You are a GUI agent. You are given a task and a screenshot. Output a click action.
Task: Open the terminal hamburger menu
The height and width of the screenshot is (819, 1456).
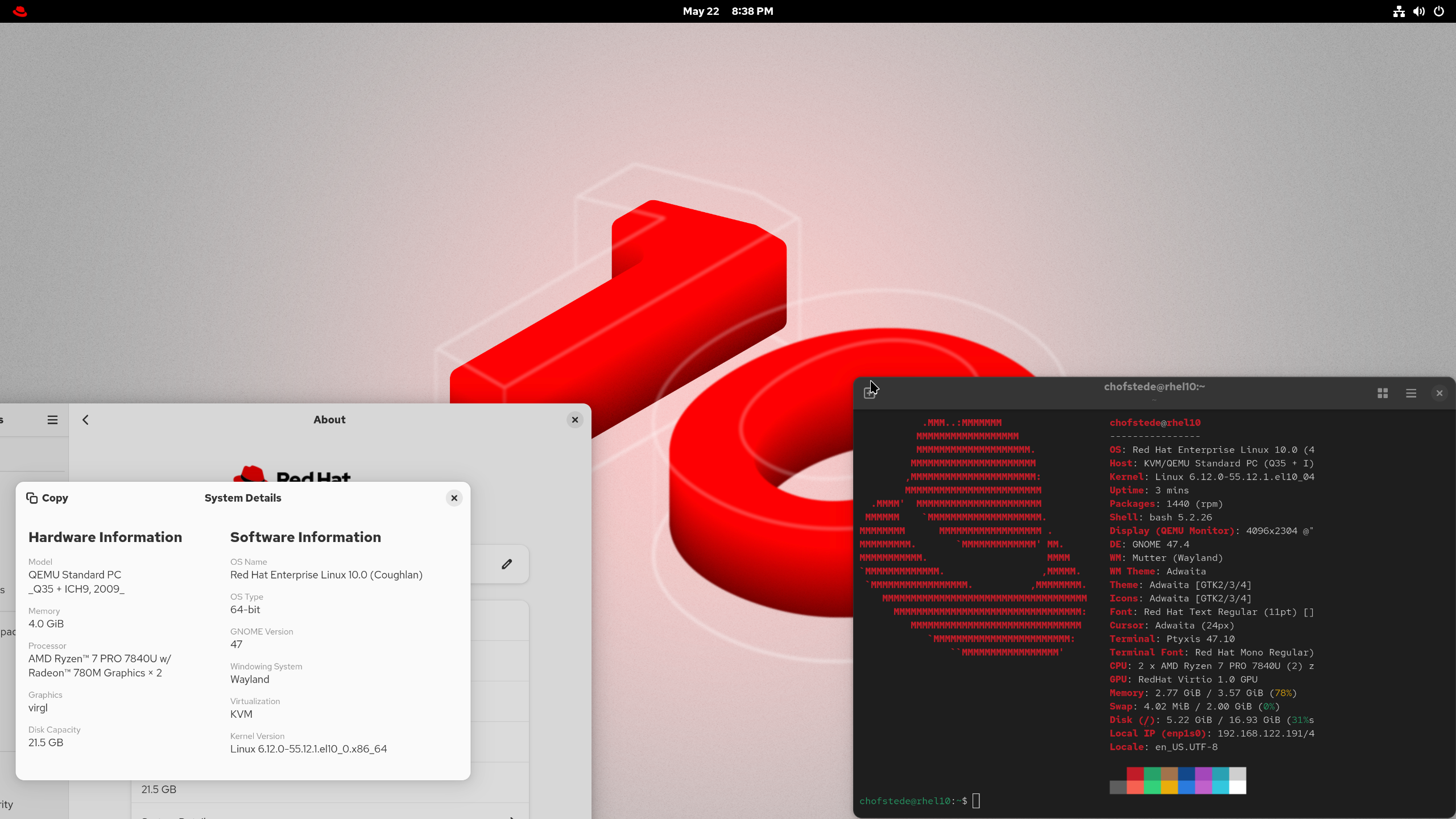(x=1411, y=393)
